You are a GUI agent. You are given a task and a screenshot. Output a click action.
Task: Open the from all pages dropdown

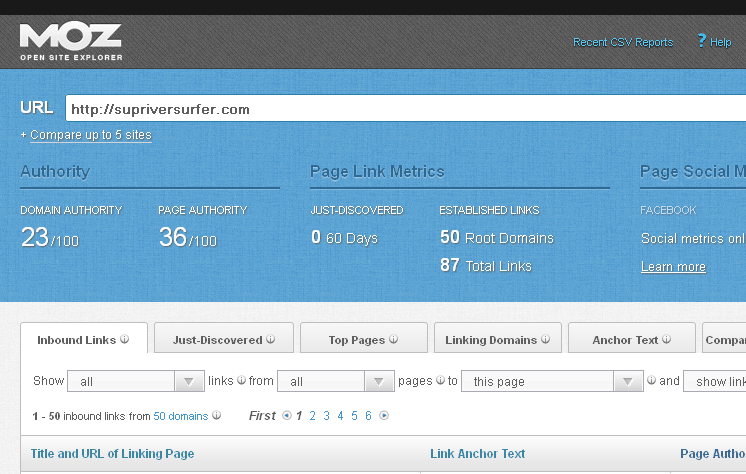(x=335, y=381)
